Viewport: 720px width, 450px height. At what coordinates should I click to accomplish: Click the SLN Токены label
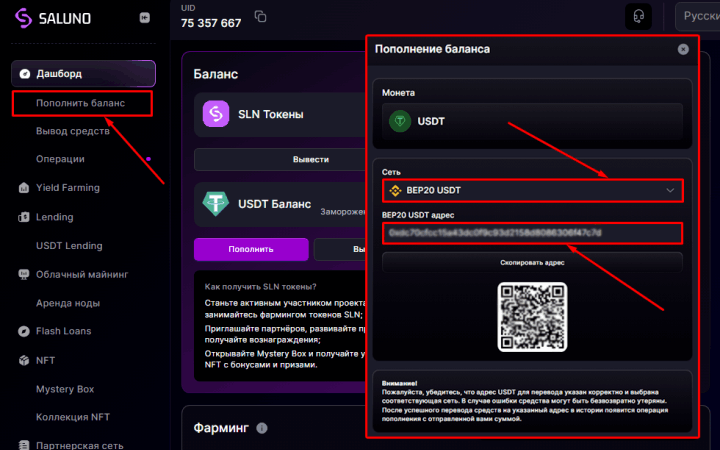pos(270,114)
